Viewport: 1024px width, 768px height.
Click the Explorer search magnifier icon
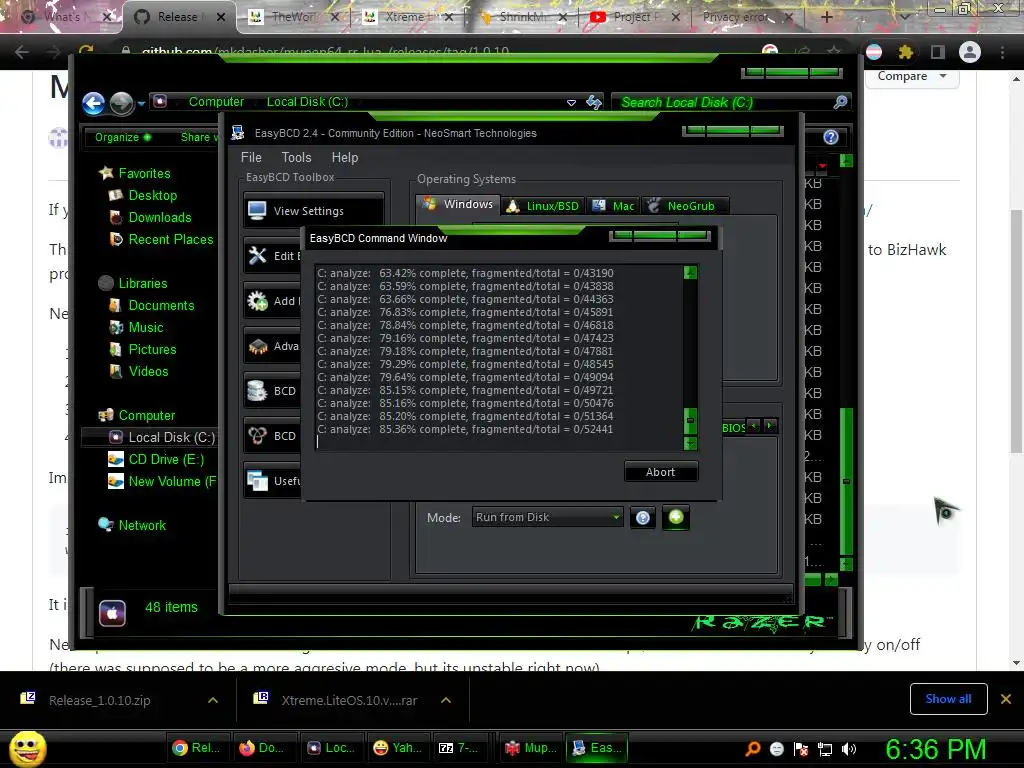click(840, 102)
